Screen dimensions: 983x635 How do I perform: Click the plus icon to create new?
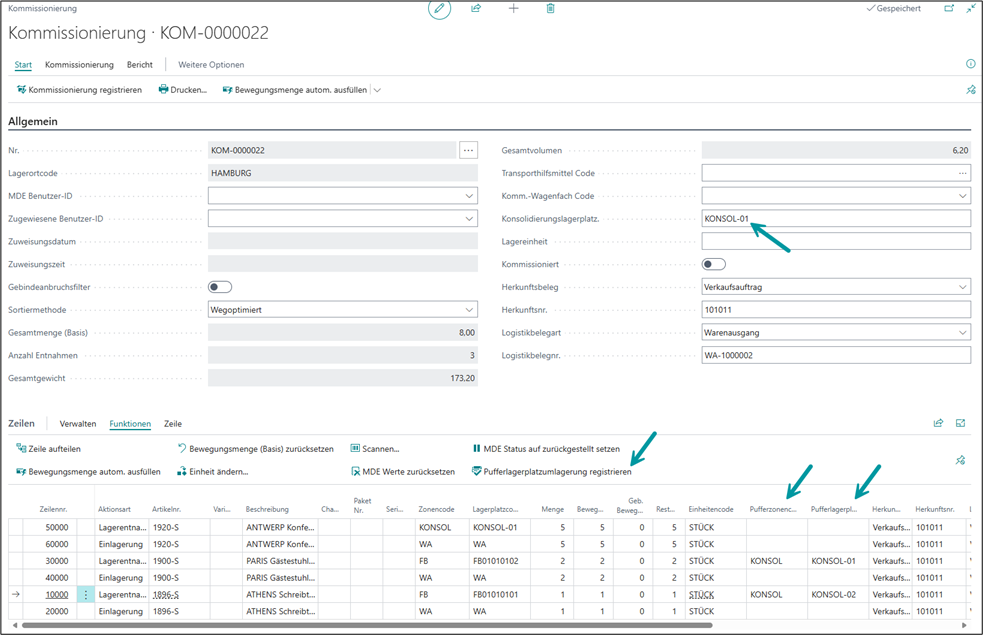coord(513,9)
